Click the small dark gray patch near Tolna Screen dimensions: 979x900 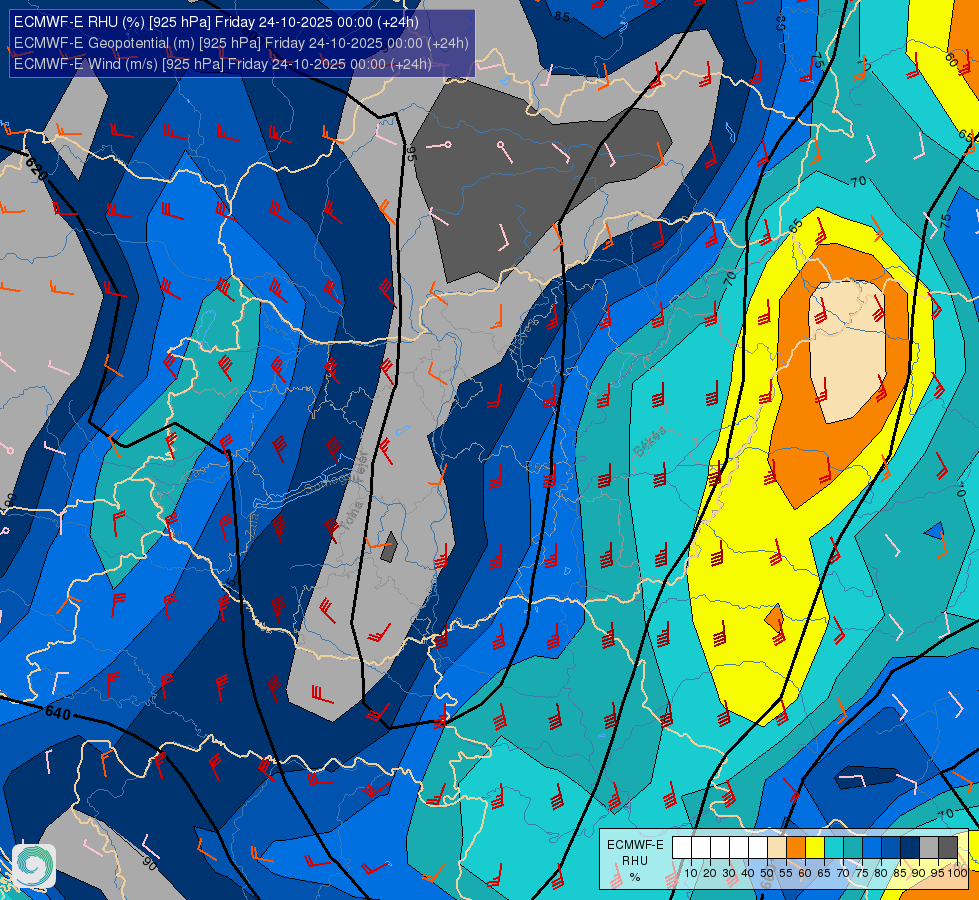click(x=389, y=547)
